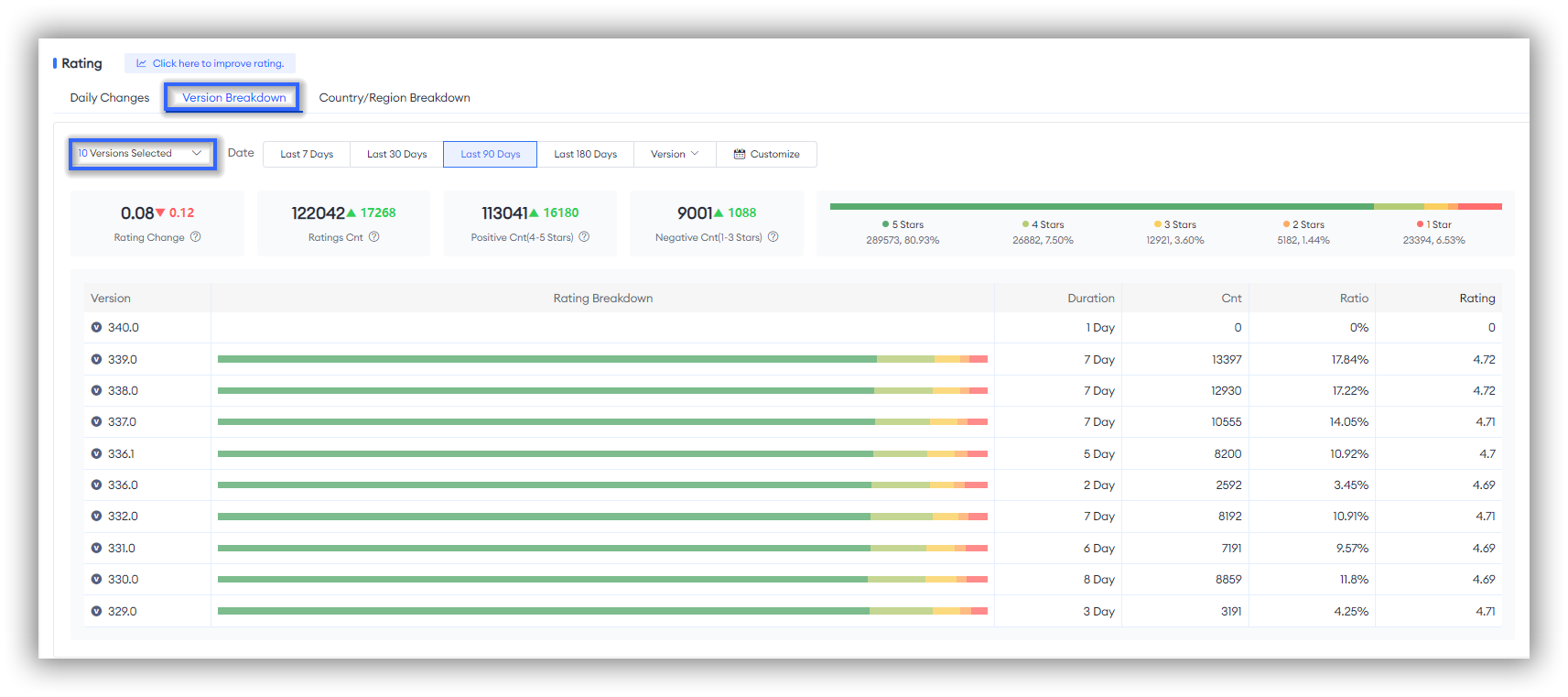Click Customize date range button

(767, 154)
